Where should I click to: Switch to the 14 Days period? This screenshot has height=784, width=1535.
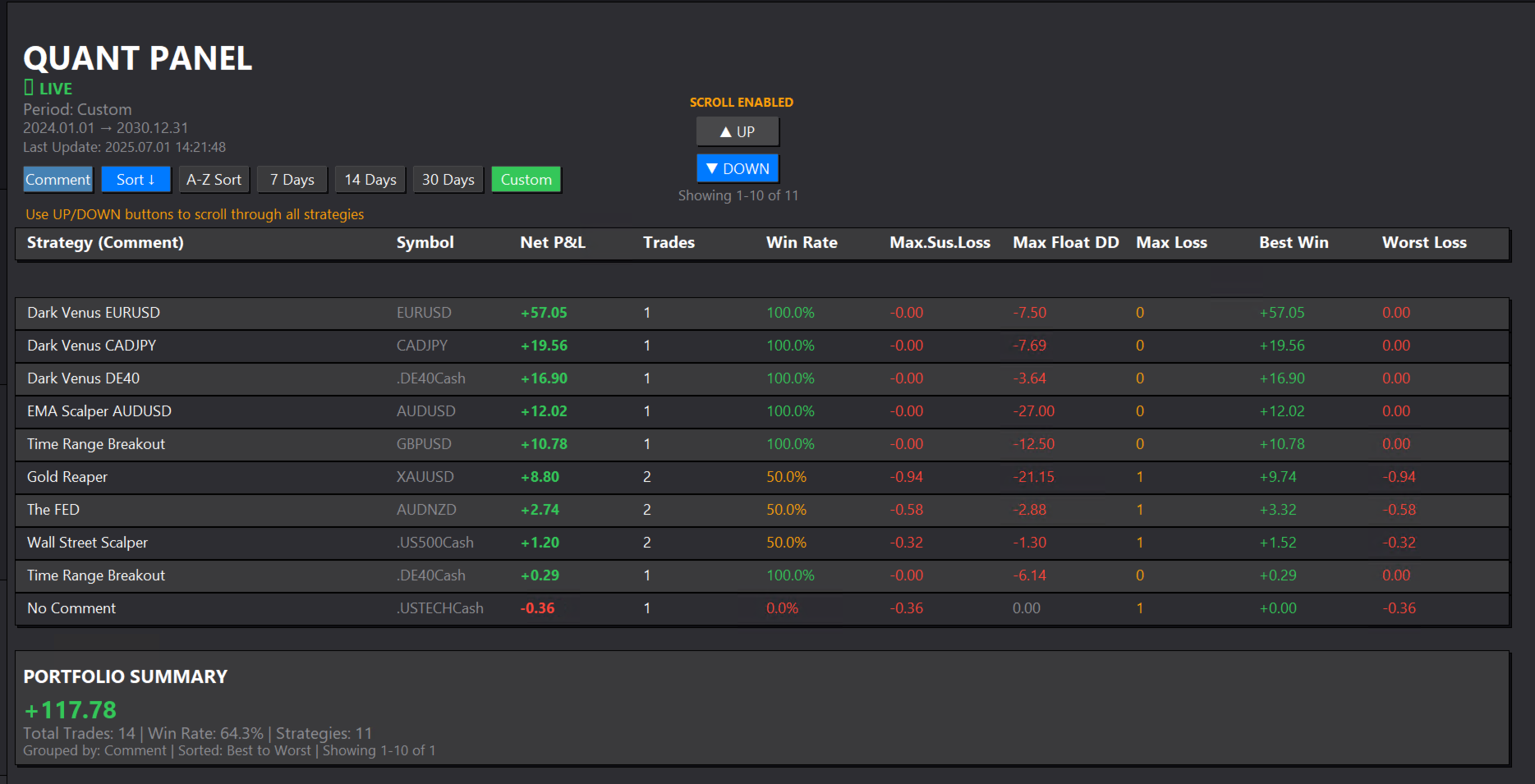(x=370, y=179)
